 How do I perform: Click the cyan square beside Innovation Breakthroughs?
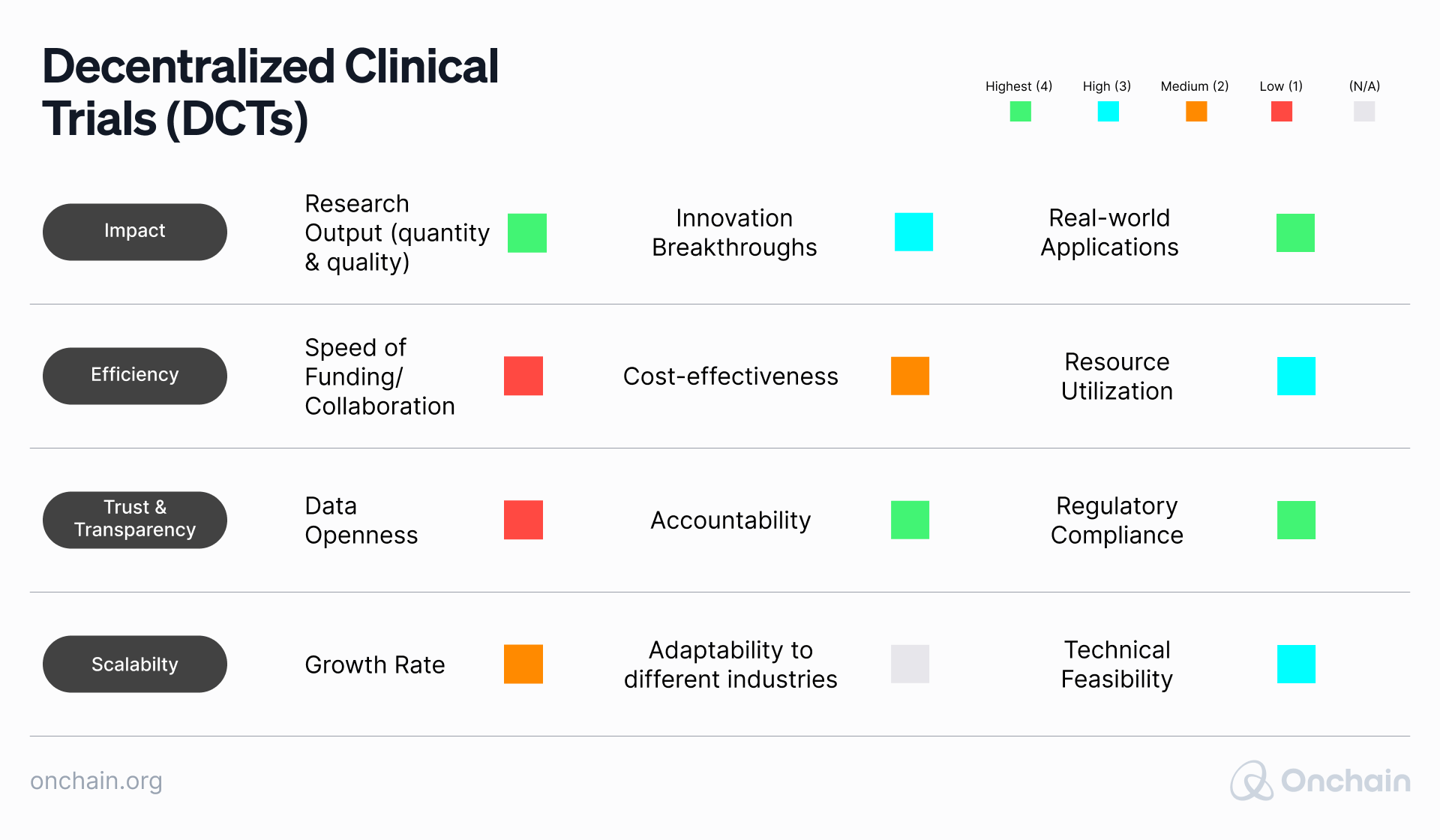(913, 232)
